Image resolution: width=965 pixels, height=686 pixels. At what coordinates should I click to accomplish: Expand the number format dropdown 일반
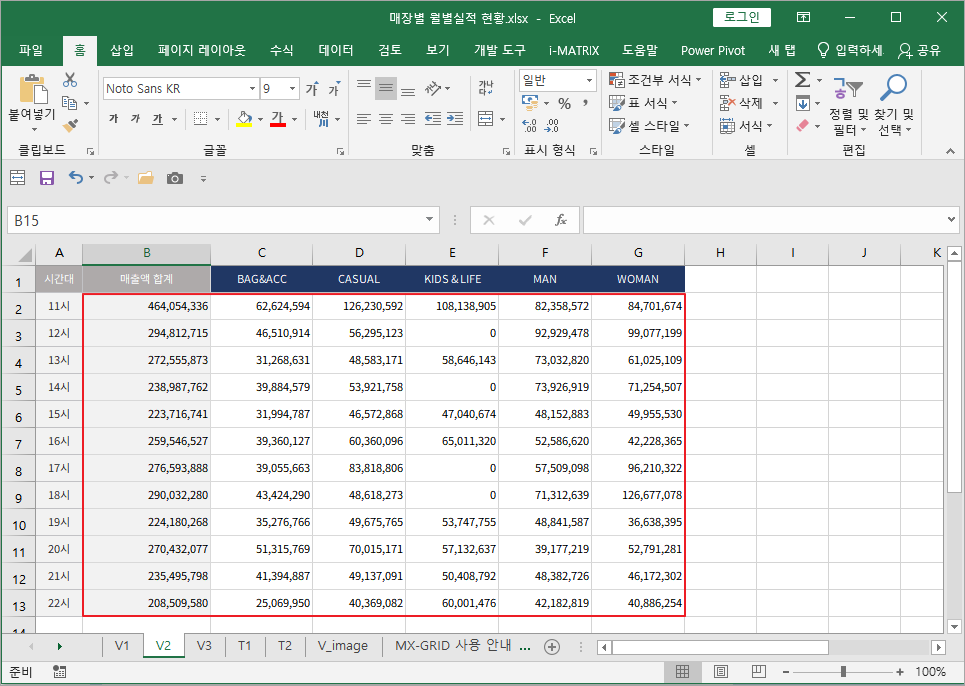tap(589, 81)
